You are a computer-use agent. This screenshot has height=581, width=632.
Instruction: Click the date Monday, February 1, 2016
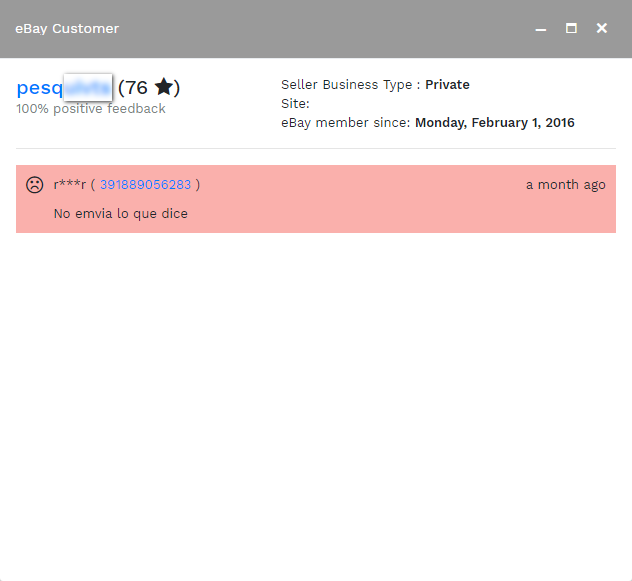494,123
